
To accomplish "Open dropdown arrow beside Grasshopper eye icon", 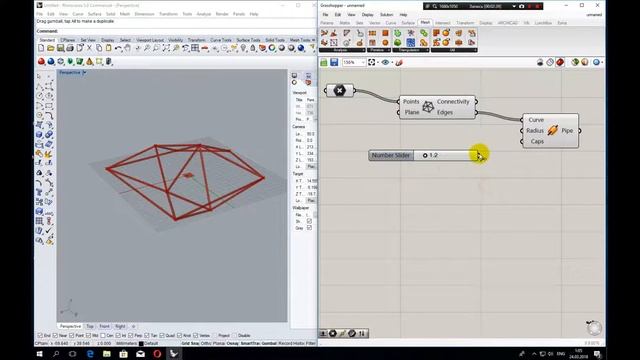I will point(392,62).
